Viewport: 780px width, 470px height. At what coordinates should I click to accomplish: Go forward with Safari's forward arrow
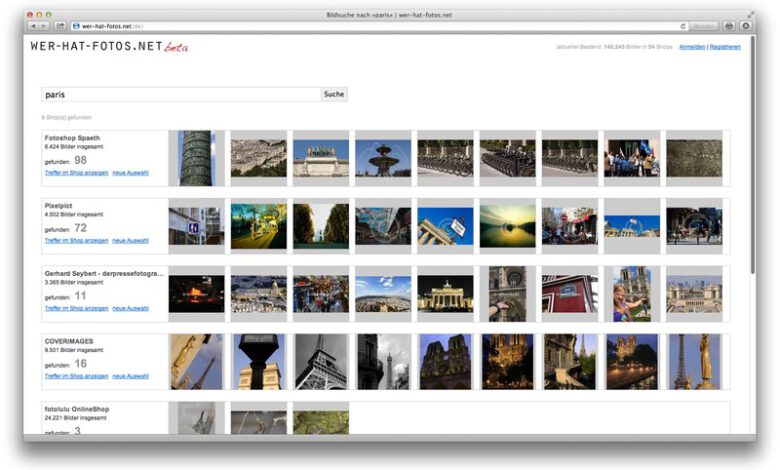tap(44, 26)
